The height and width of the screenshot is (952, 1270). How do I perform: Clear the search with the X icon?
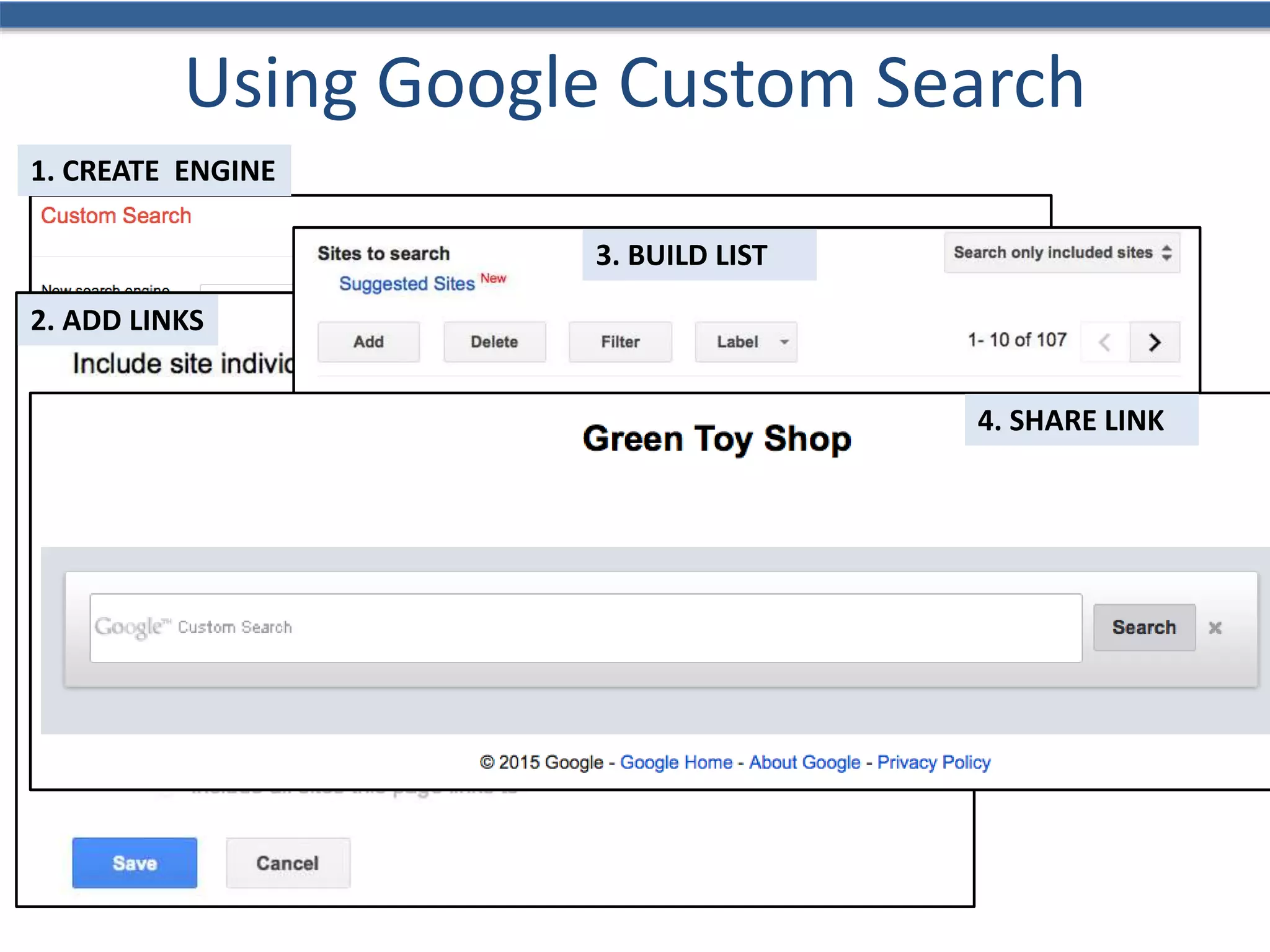point(1215,628)
